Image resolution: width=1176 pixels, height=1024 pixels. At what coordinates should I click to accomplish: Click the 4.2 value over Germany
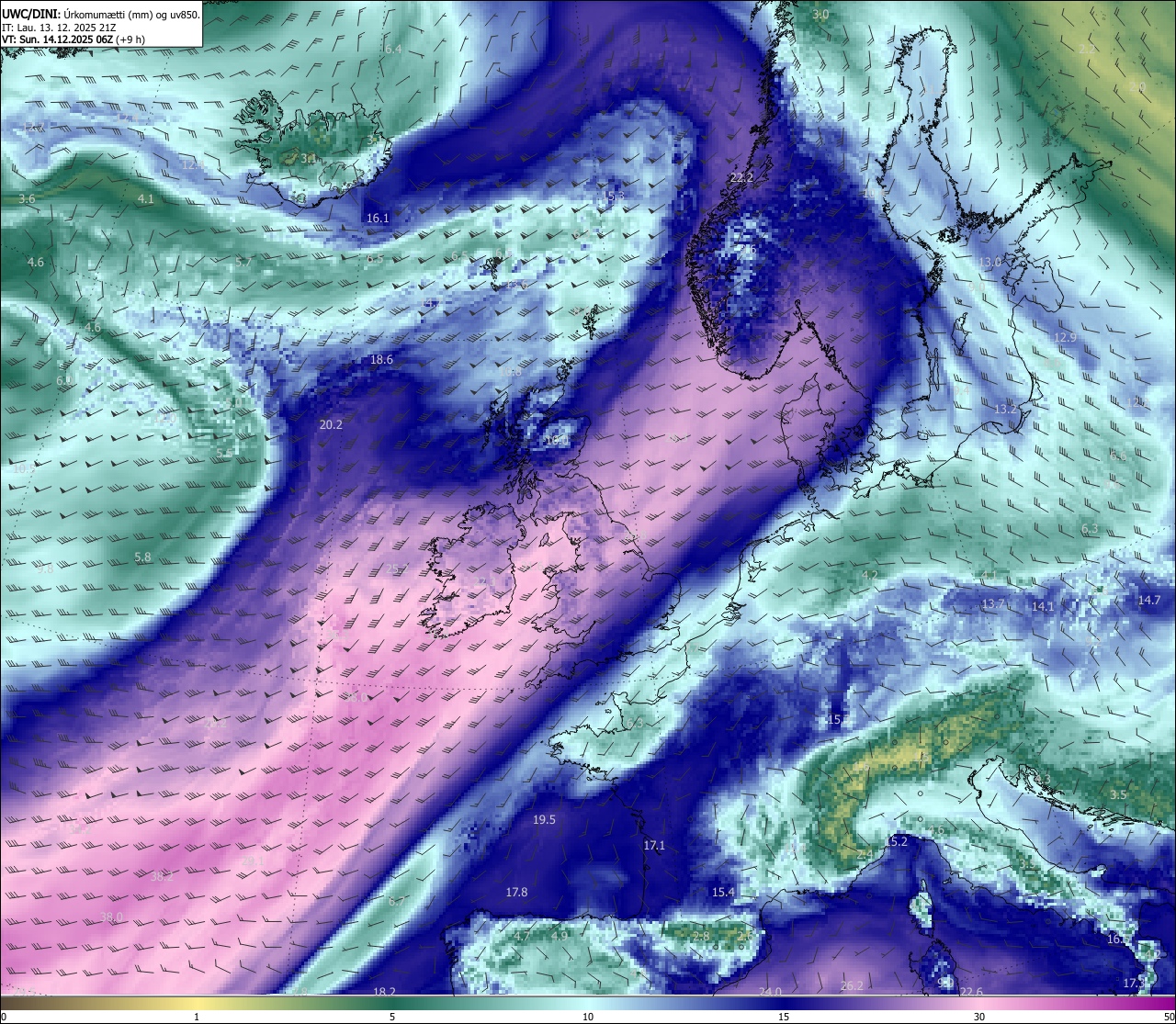pyautogui.click(x=870, y=576)
